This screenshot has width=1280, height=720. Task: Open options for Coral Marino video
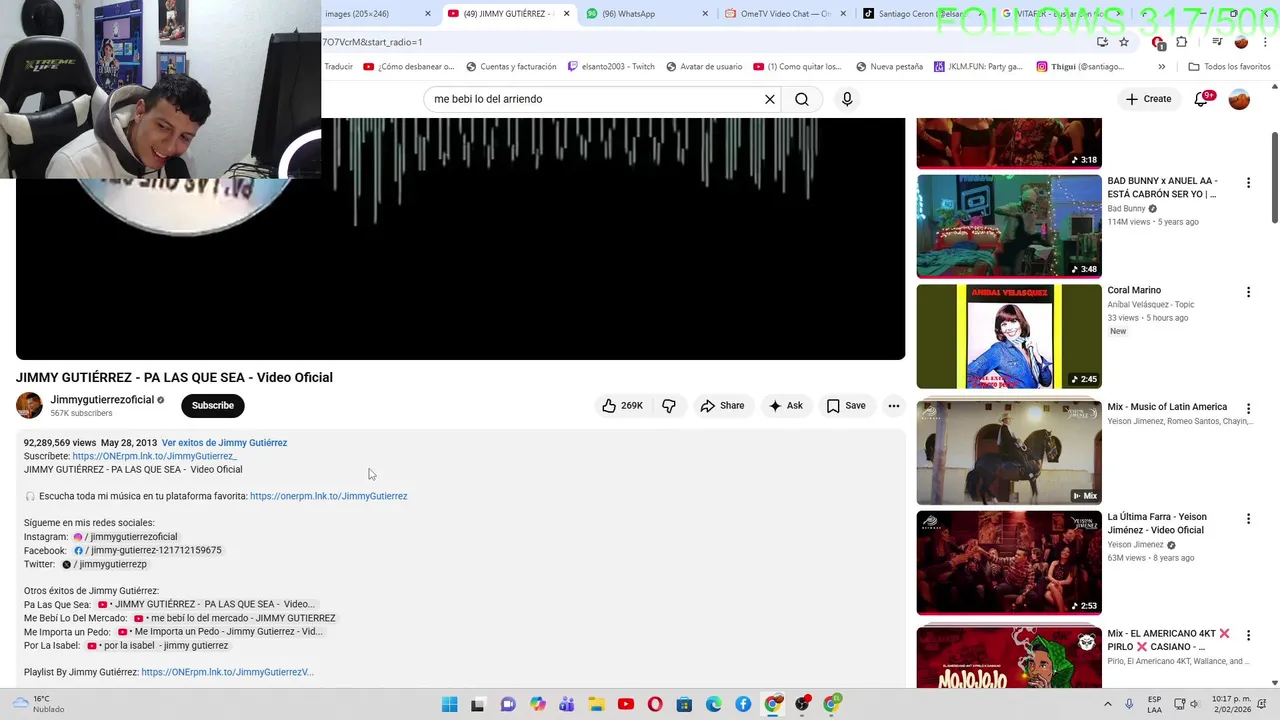(x=1248, y=292)
